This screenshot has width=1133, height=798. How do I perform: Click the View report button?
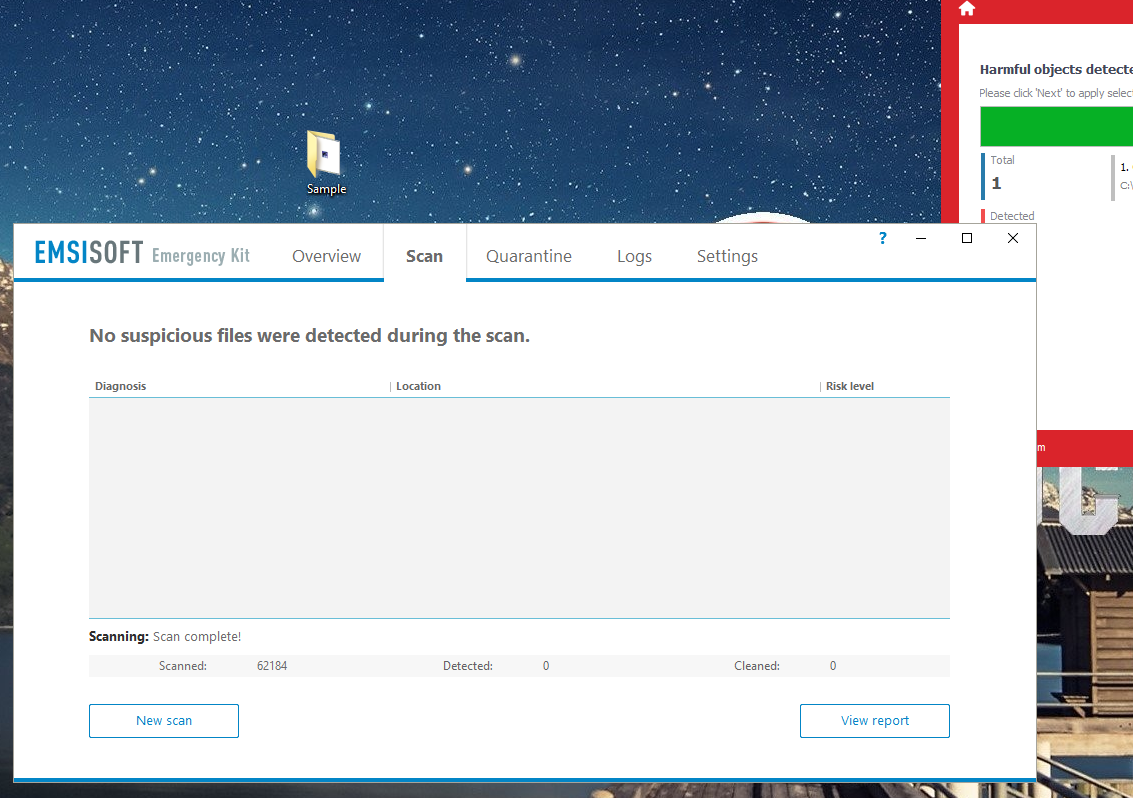coord(874,721)
